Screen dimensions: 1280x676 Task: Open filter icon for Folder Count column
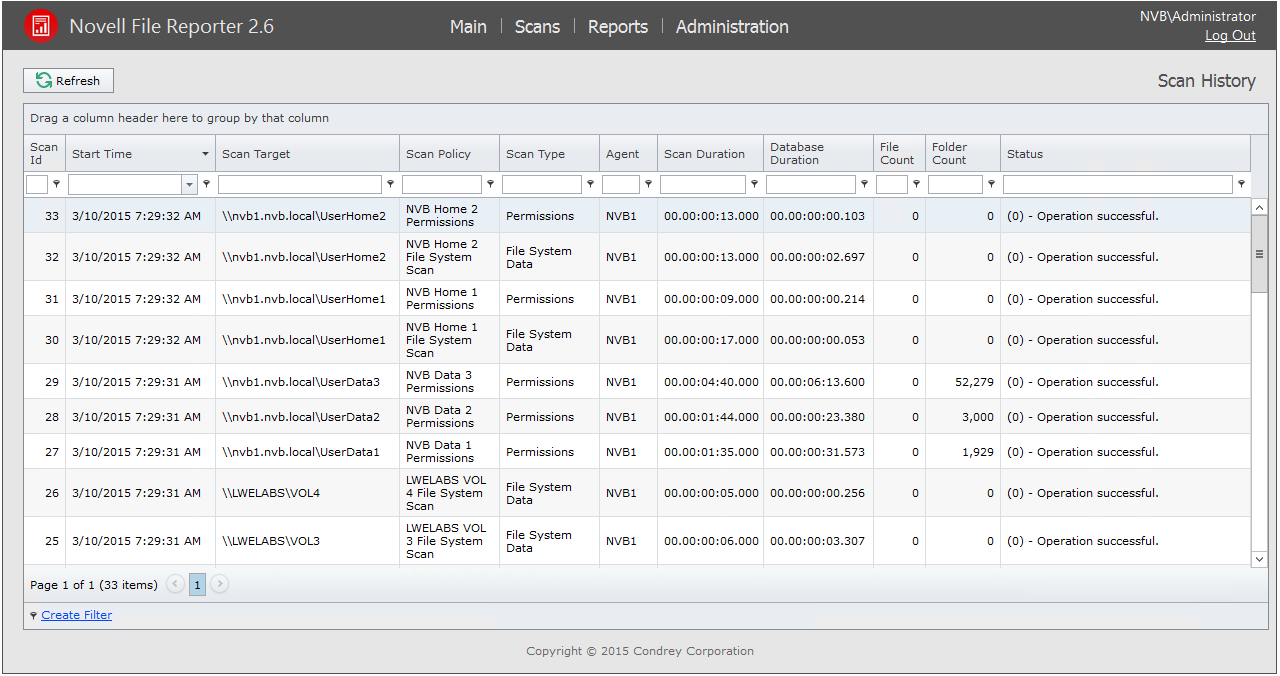pyautogui.click(x=991, y=184)
